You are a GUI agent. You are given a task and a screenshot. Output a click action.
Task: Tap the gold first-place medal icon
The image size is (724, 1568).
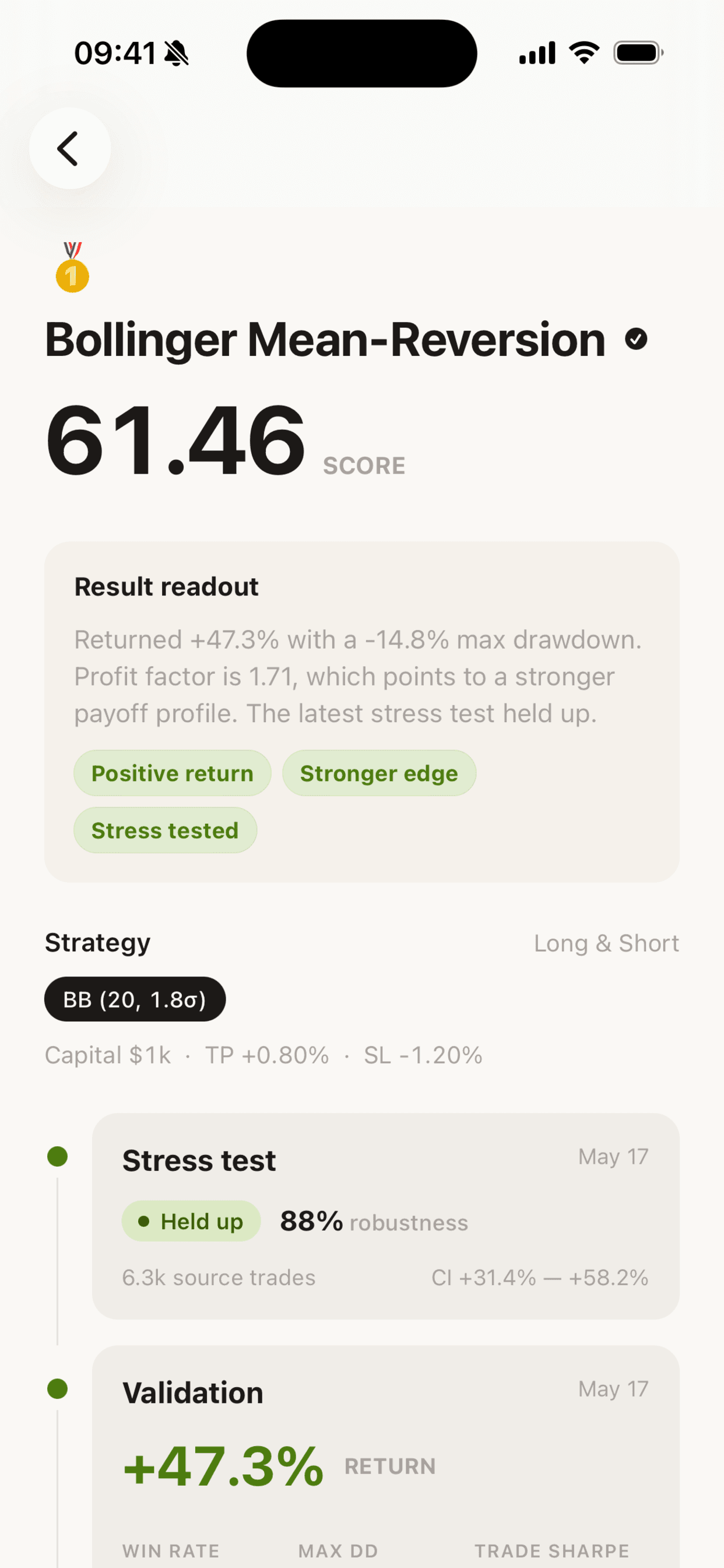click(x=72, y=267)
